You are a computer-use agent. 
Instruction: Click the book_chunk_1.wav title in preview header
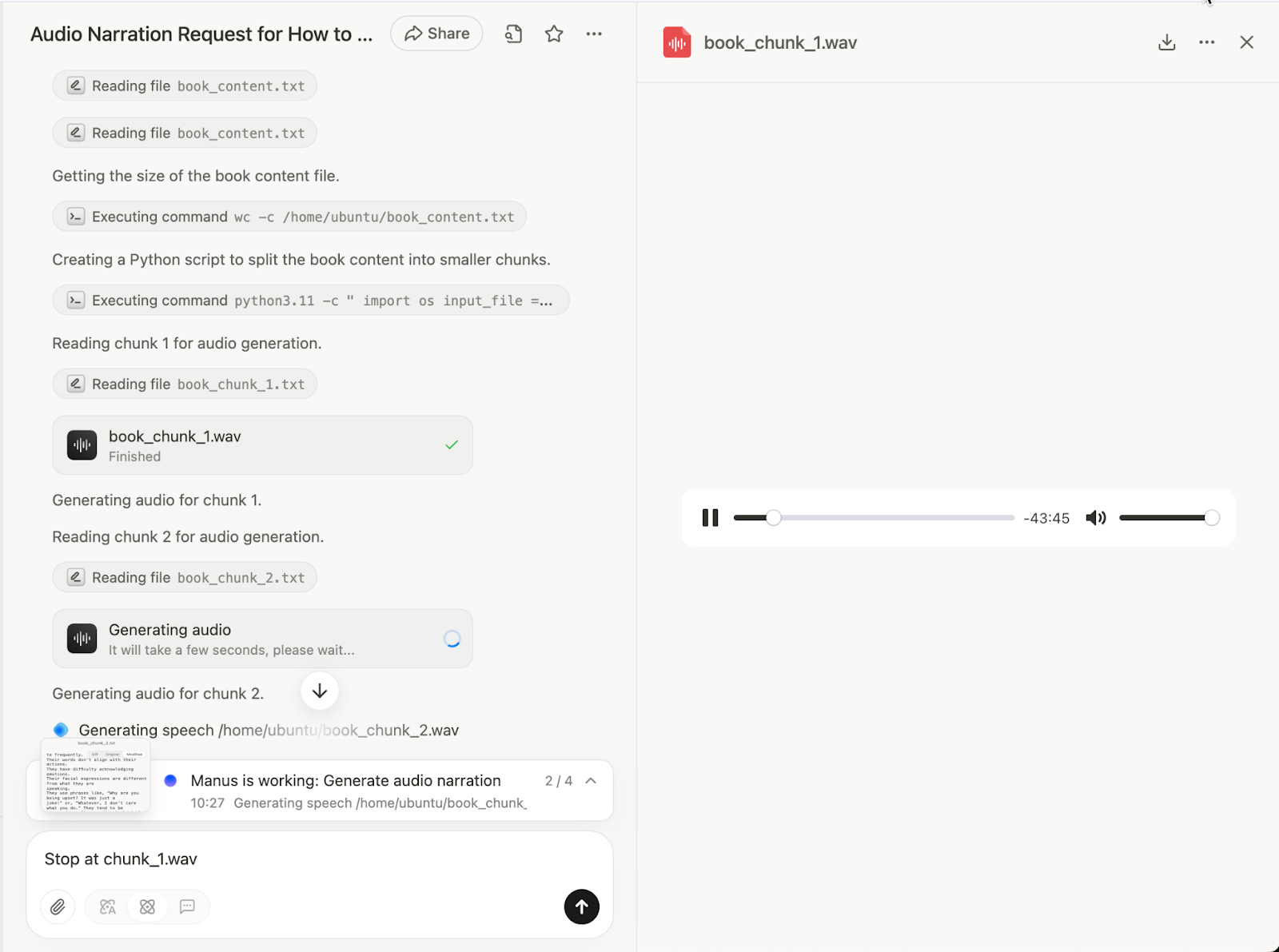point(780,43)
